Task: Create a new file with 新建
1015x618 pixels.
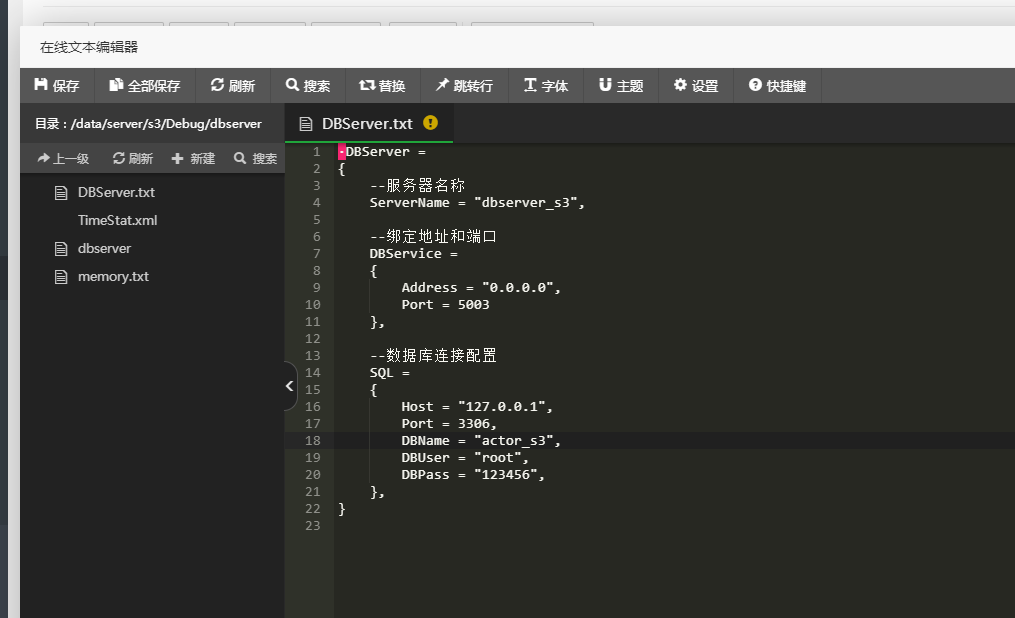Action: pos(193,158)
